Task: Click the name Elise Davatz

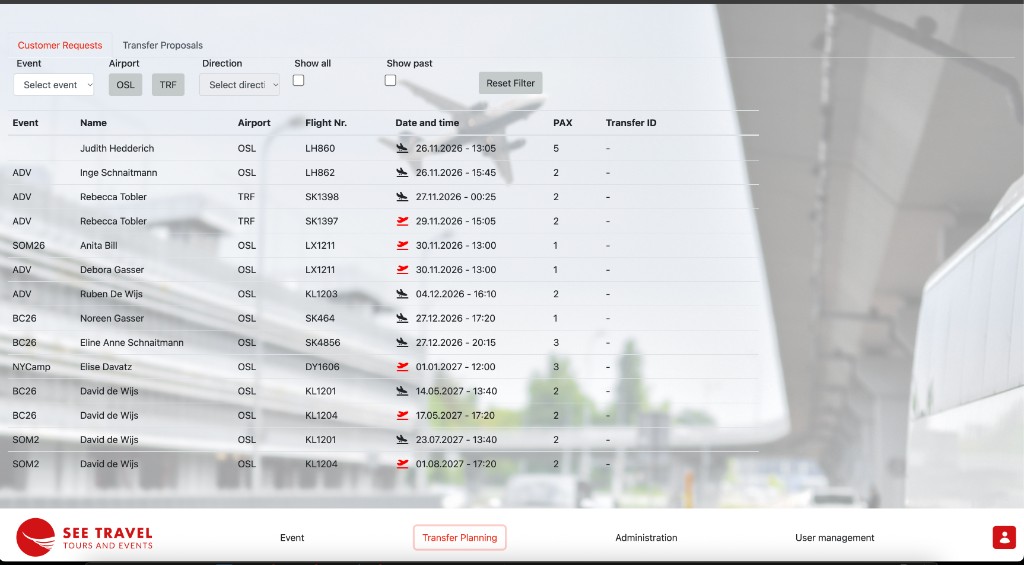Action: [106, 366]
